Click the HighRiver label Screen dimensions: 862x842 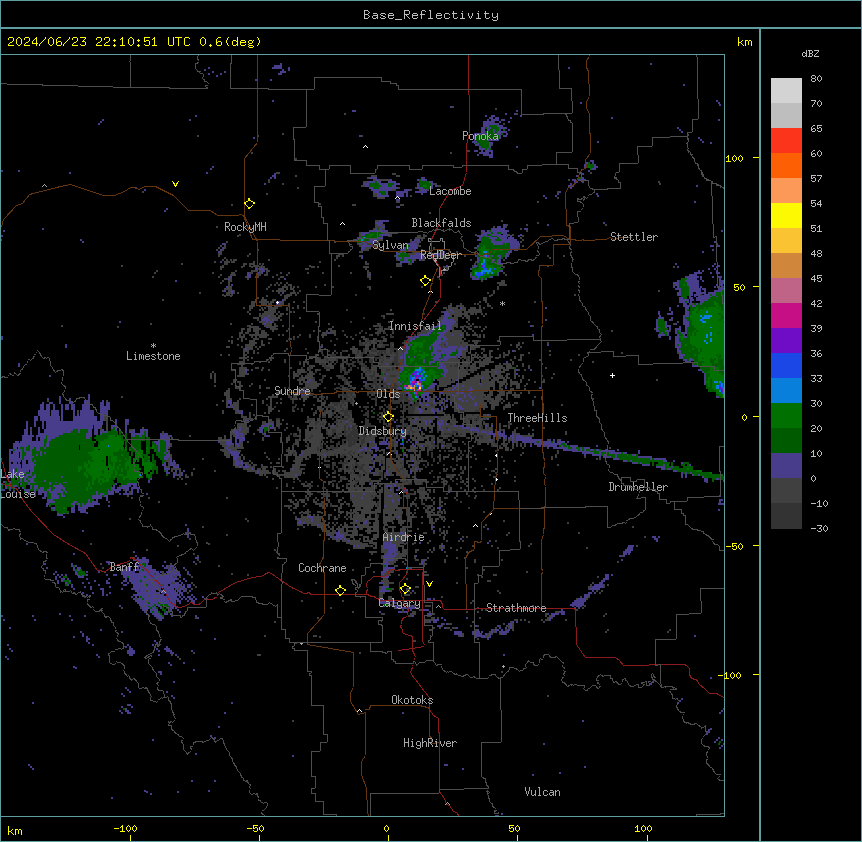430,743
